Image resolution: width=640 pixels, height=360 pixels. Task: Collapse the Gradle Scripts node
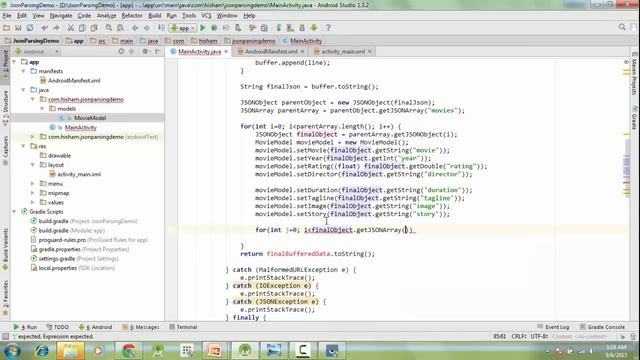[15, 212]
